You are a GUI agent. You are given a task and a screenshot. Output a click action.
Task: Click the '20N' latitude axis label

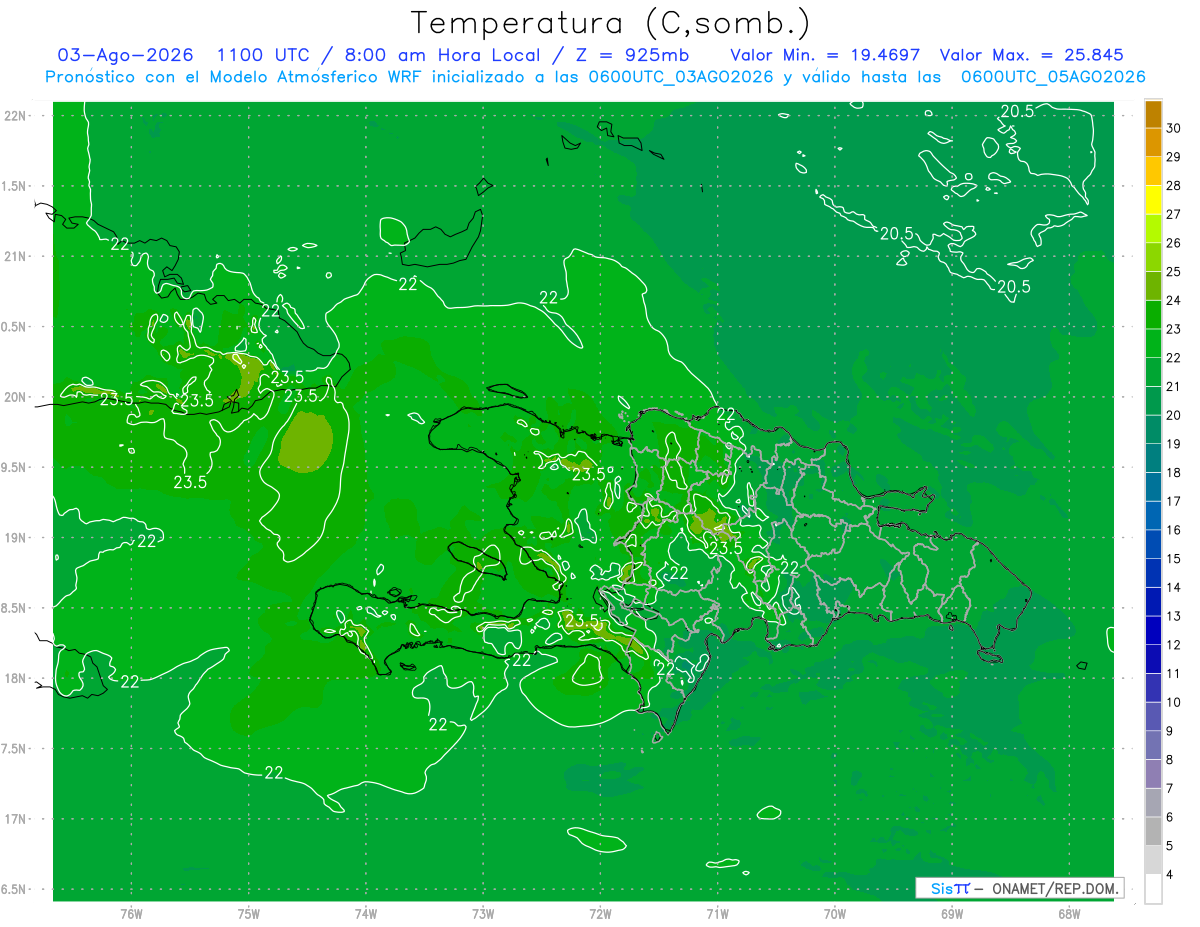coord(16,397)
